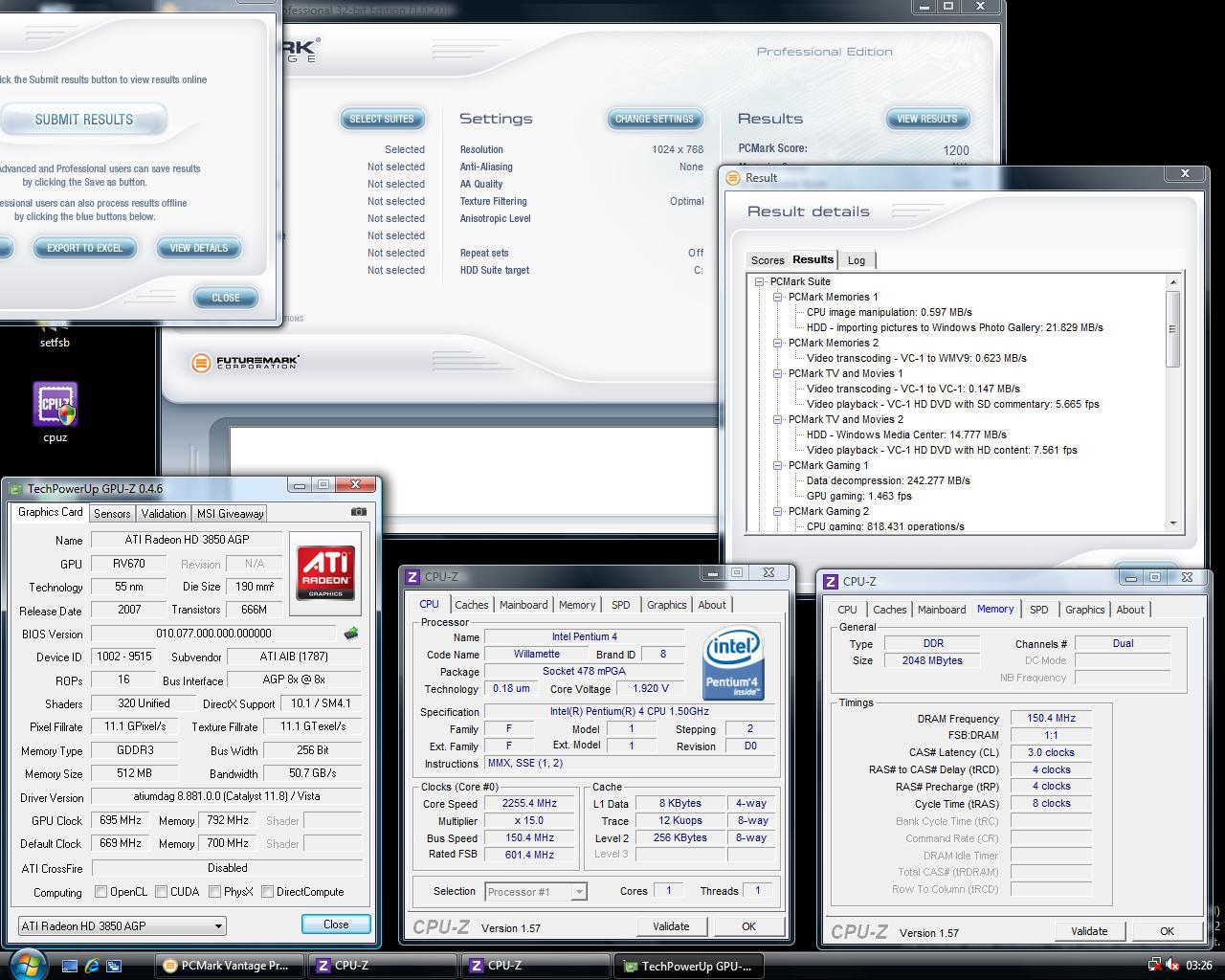Click Result tree scroll down arrow
Image resolution: width=1225 pixels, height=980 pixels.
1172,523
